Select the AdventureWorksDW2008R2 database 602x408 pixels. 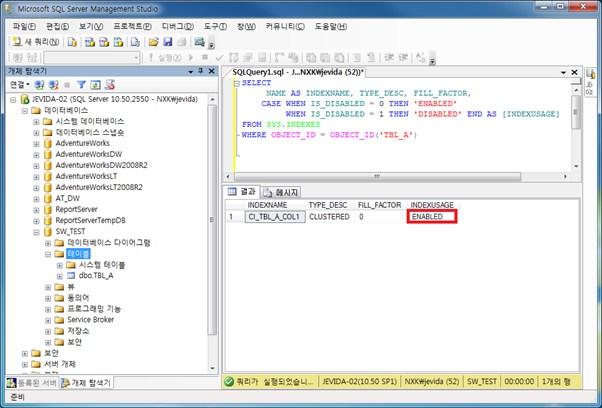point(101,165)
